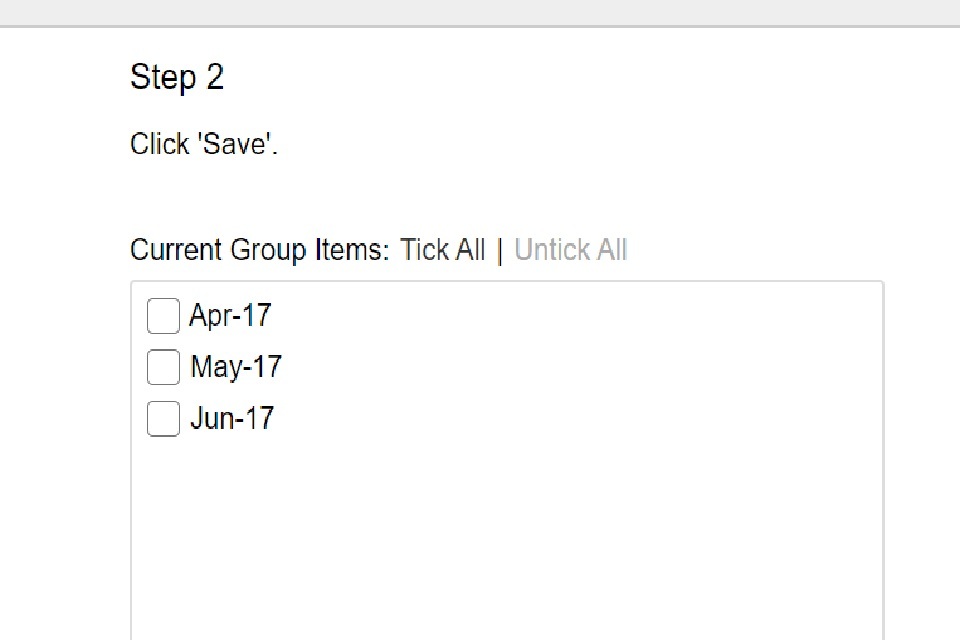Enable the May-17 checkbox
Screen dimensions: 960x640
click(x=163, y=367)
